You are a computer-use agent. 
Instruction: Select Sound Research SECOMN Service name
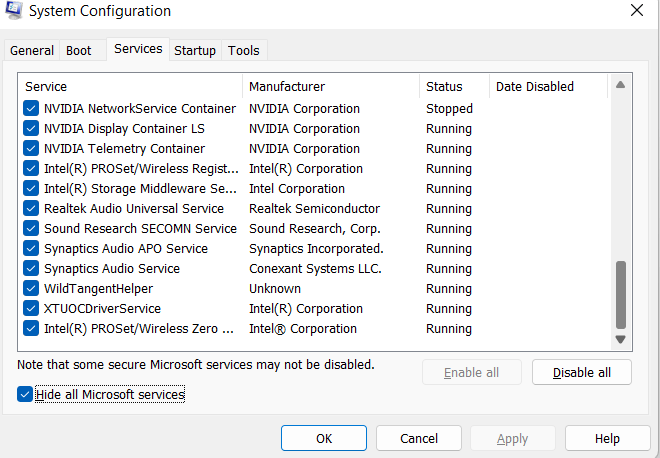(140, 229)
